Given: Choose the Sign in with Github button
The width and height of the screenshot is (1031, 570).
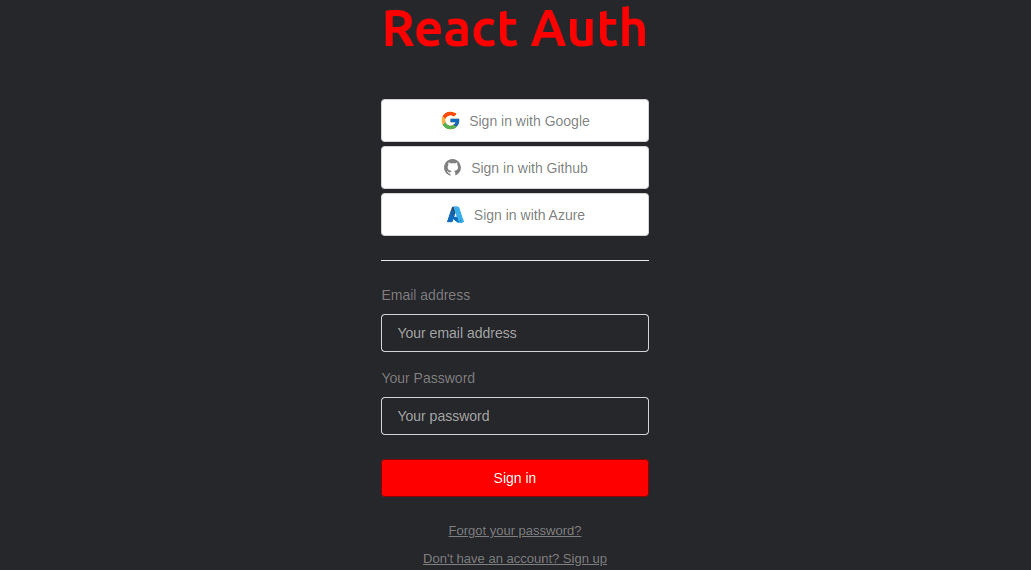Looking at the screenshot, I should (x=515, y=168).
